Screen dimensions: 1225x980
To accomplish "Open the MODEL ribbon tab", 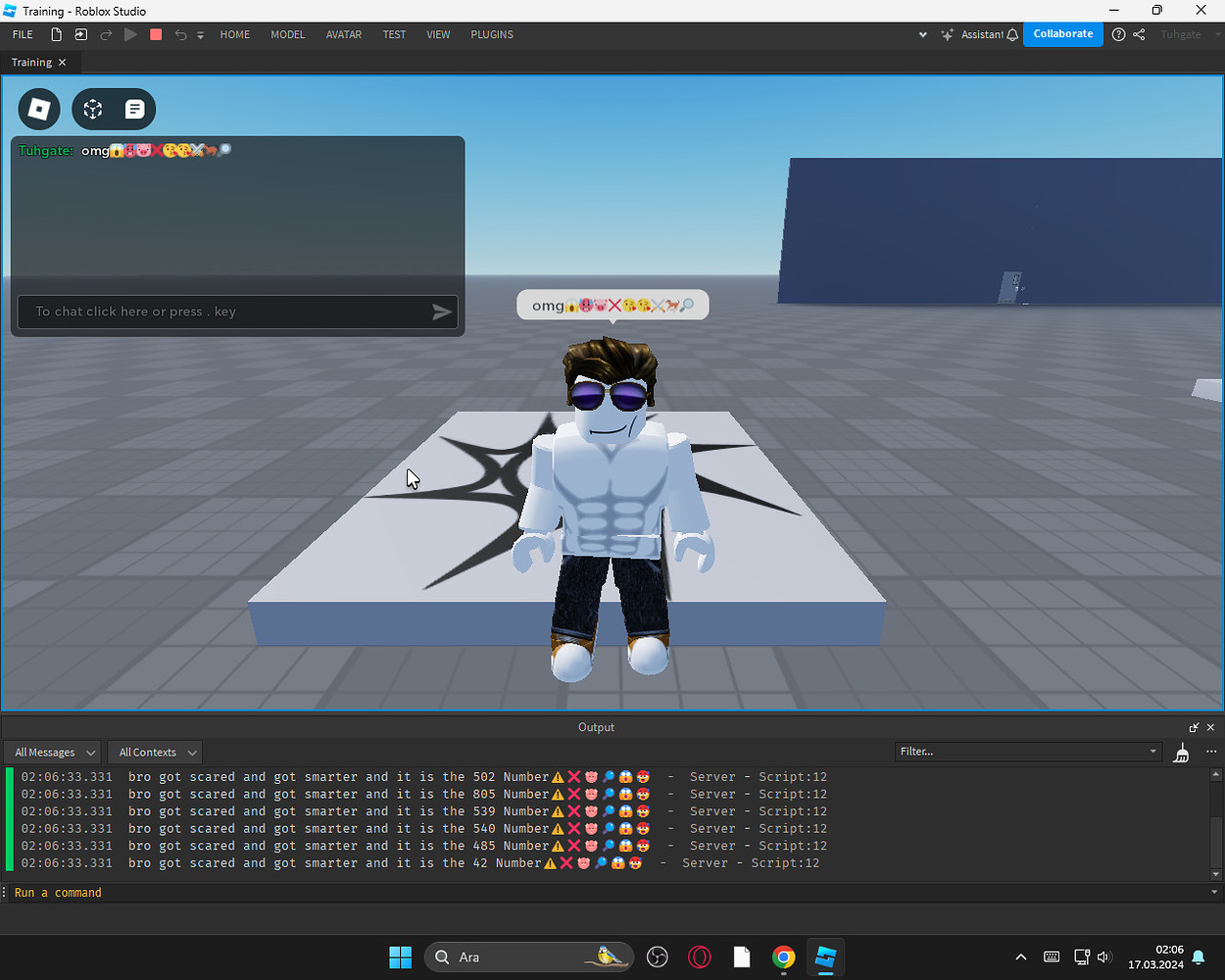I will [x=287, y=33].
